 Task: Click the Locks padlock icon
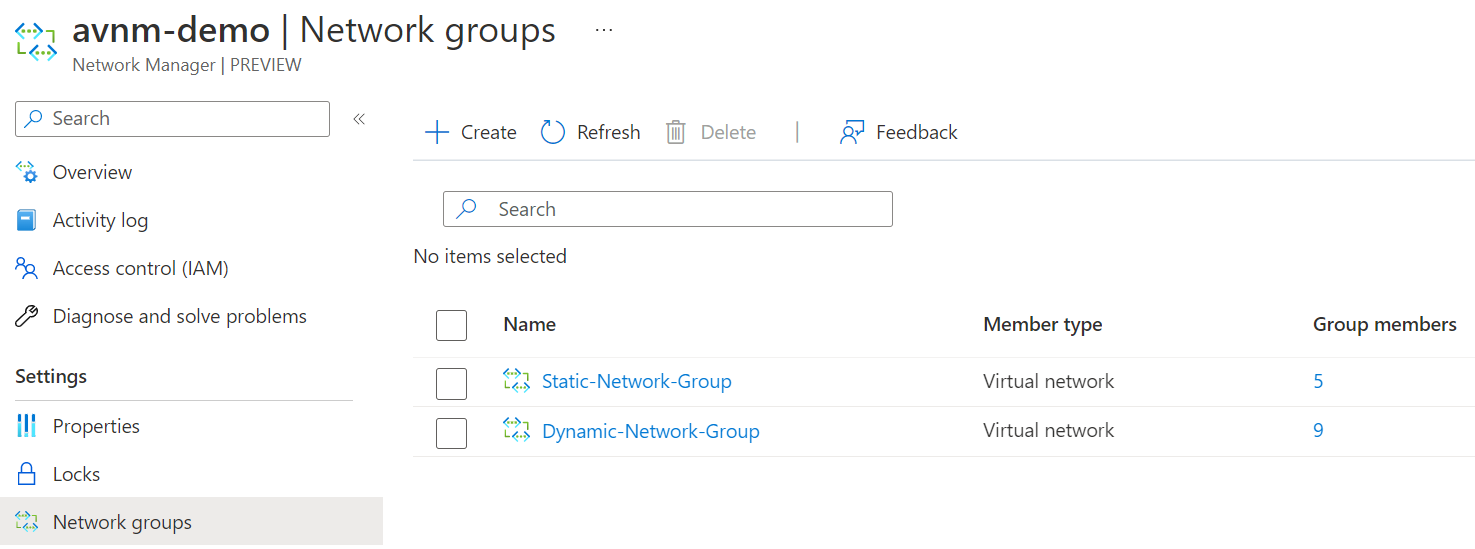(x=27, y=474)
